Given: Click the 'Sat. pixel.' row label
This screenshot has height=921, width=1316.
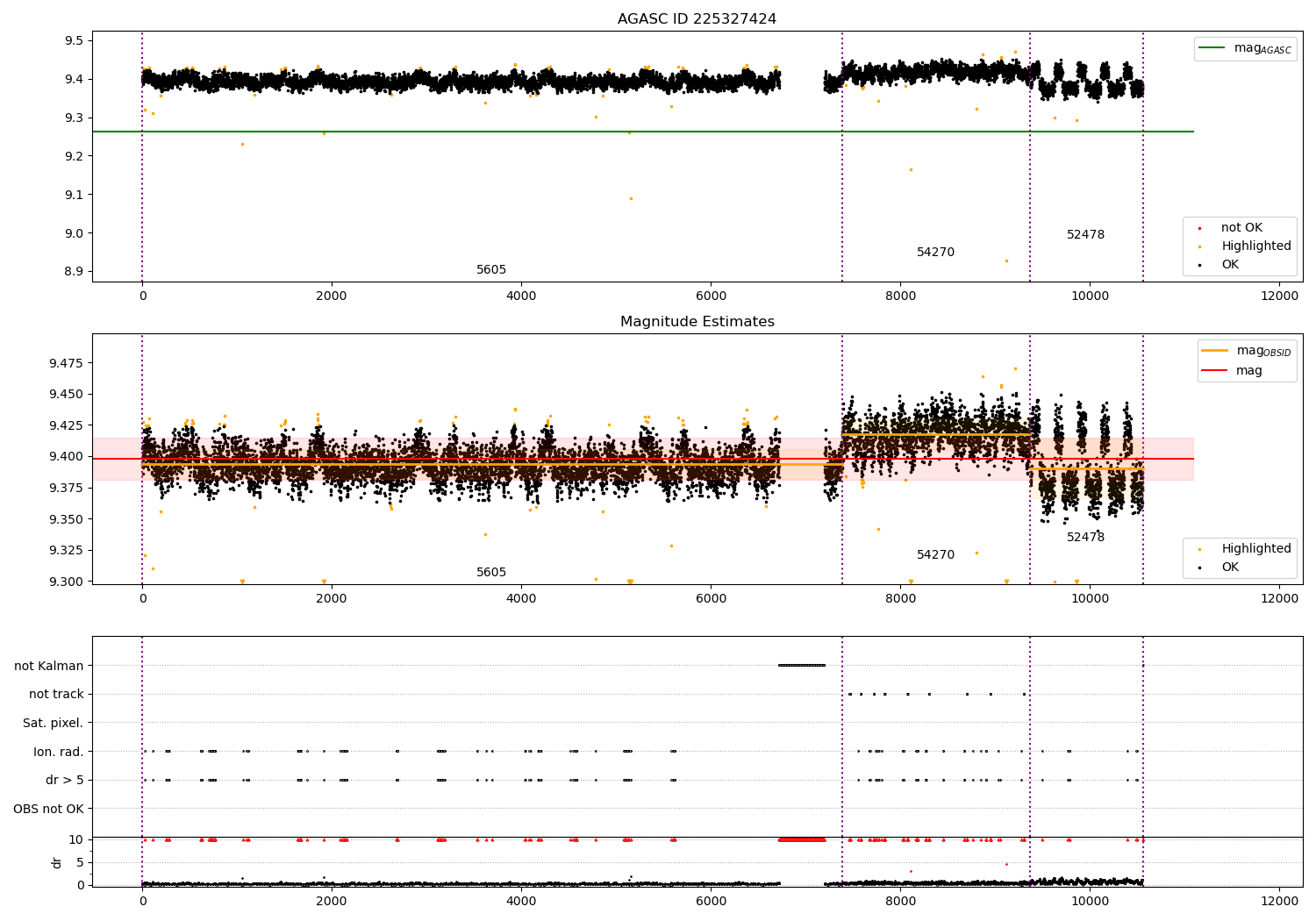Looking at the screenshot, I should 54,723.
